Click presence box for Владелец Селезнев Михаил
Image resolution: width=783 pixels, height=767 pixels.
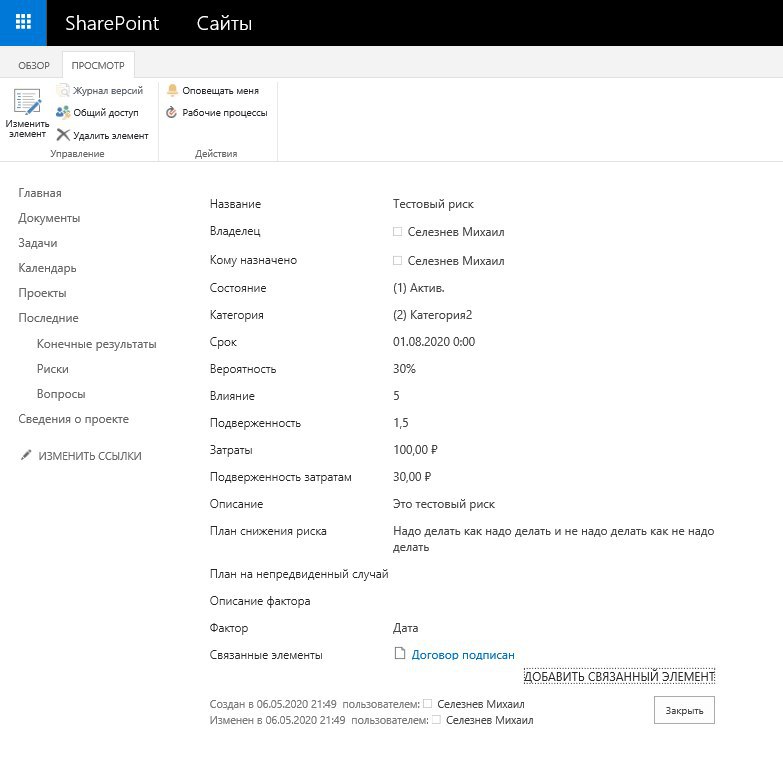pos(397,232)
